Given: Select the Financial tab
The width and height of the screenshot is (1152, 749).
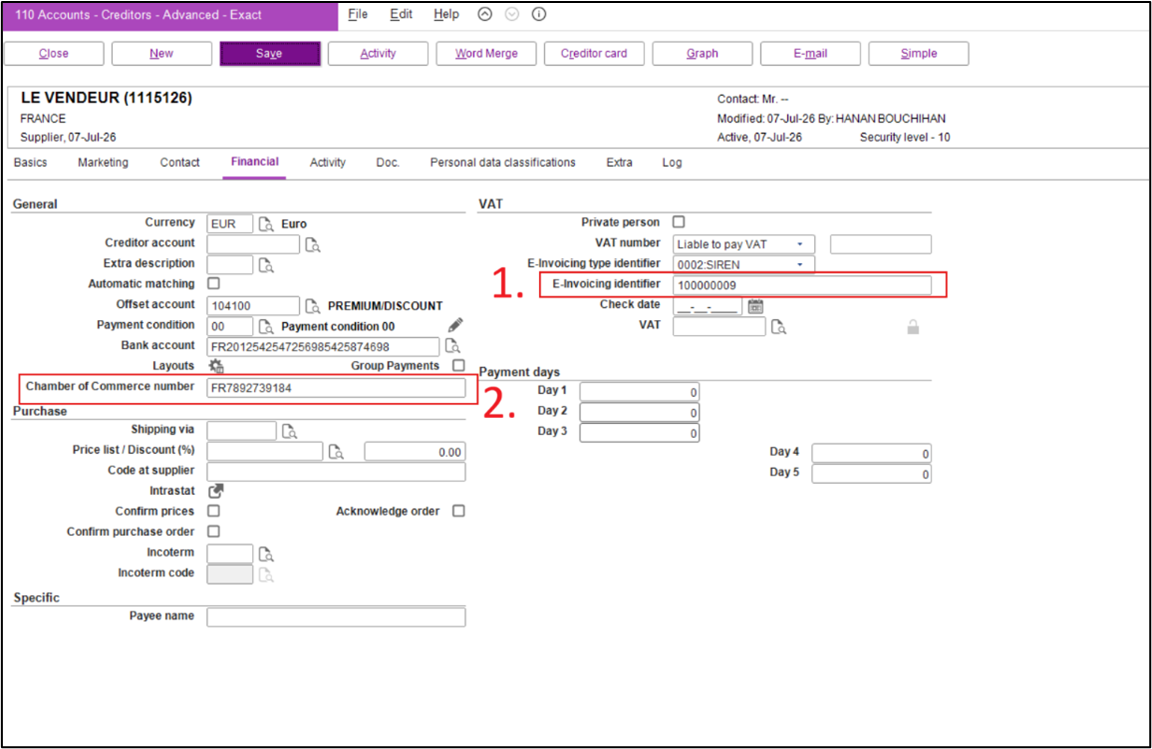Looking at the screenshot, I should point(254,162).
